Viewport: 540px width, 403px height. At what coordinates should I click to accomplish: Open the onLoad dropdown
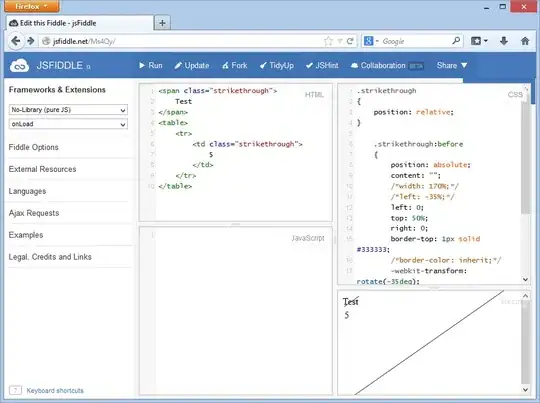[x=68, y=124]
